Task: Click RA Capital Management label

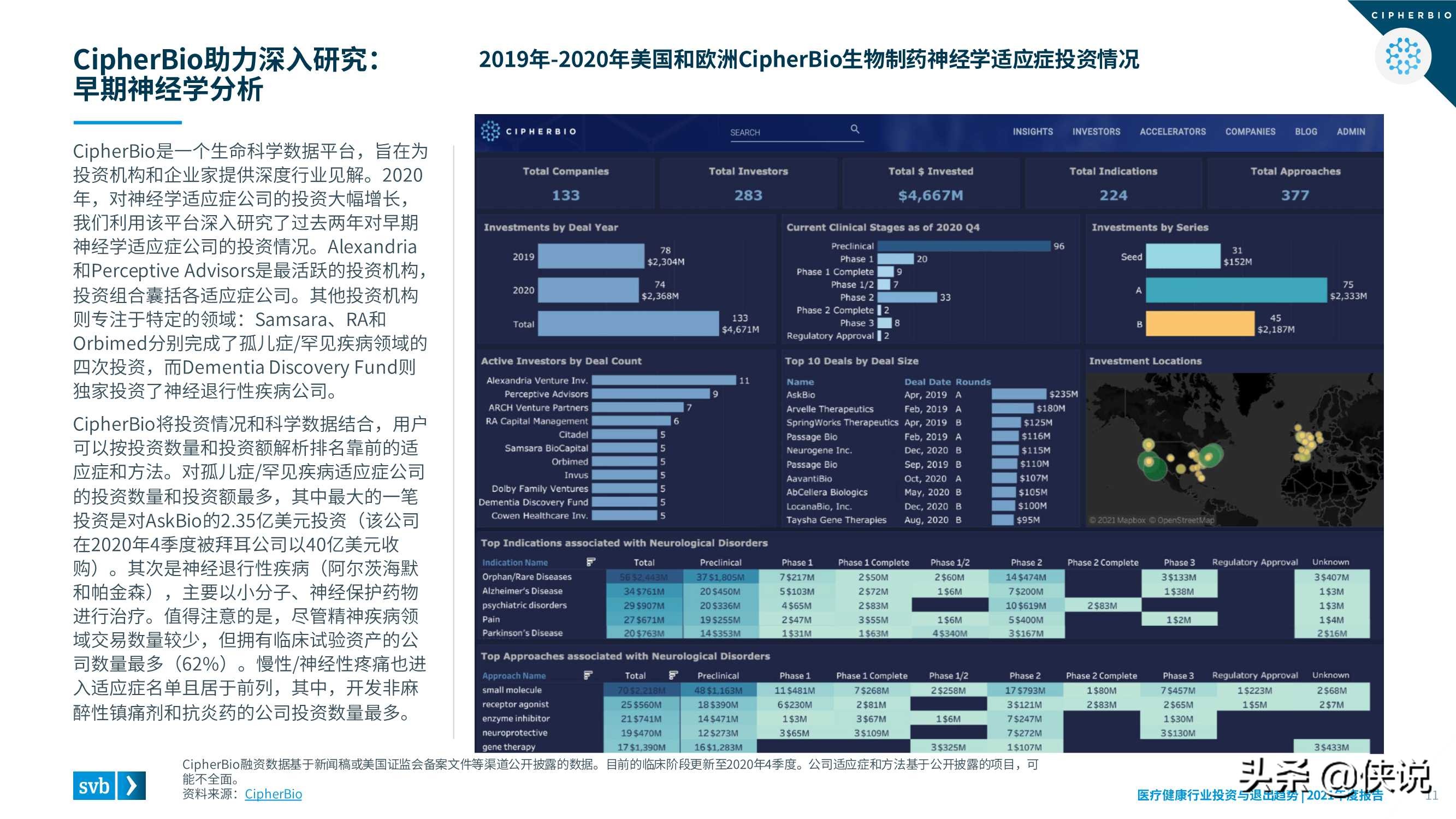Action: [536, 421]
